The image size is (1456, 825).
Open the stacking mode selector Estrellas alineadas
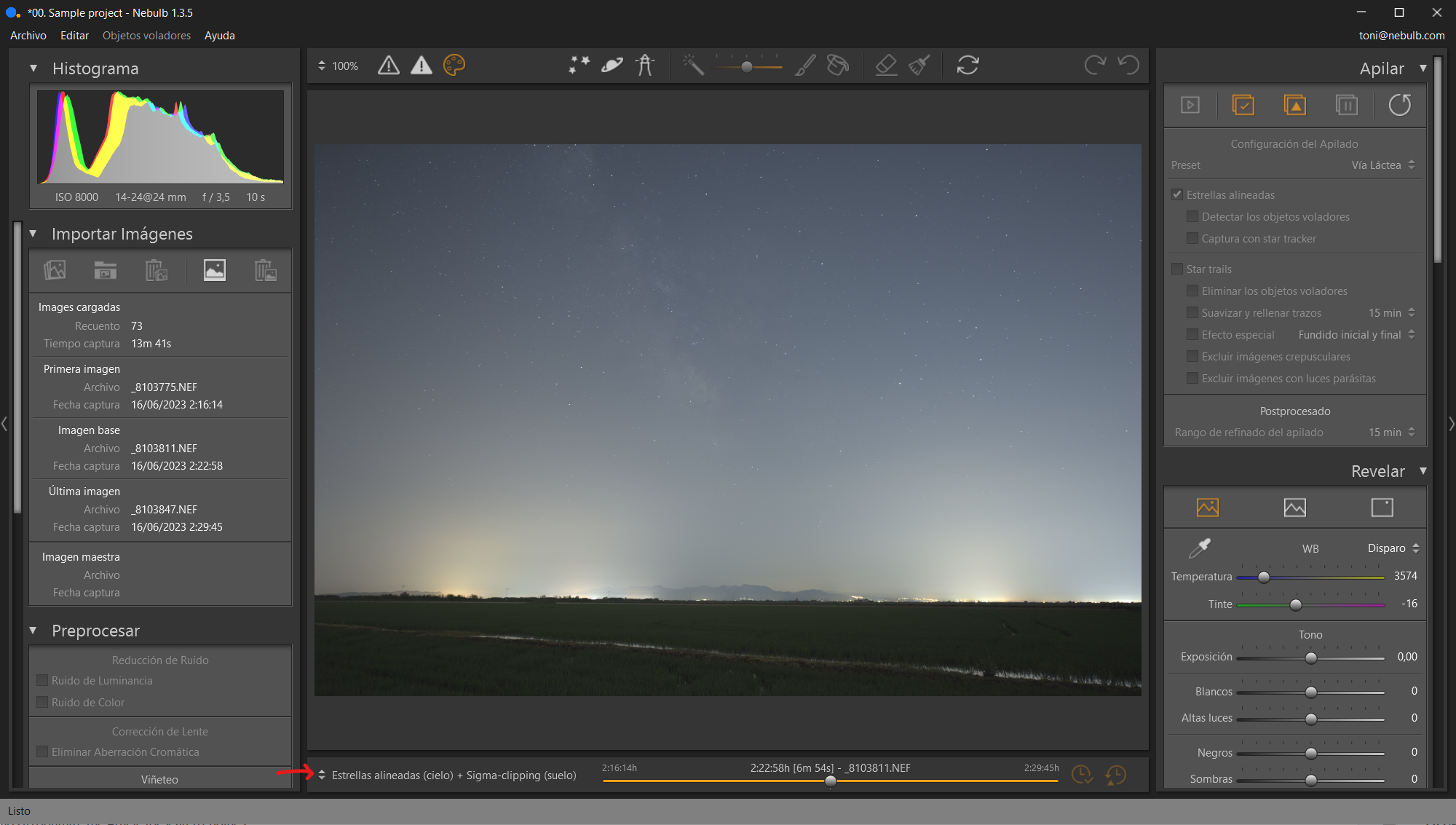(x=447, y=775)
